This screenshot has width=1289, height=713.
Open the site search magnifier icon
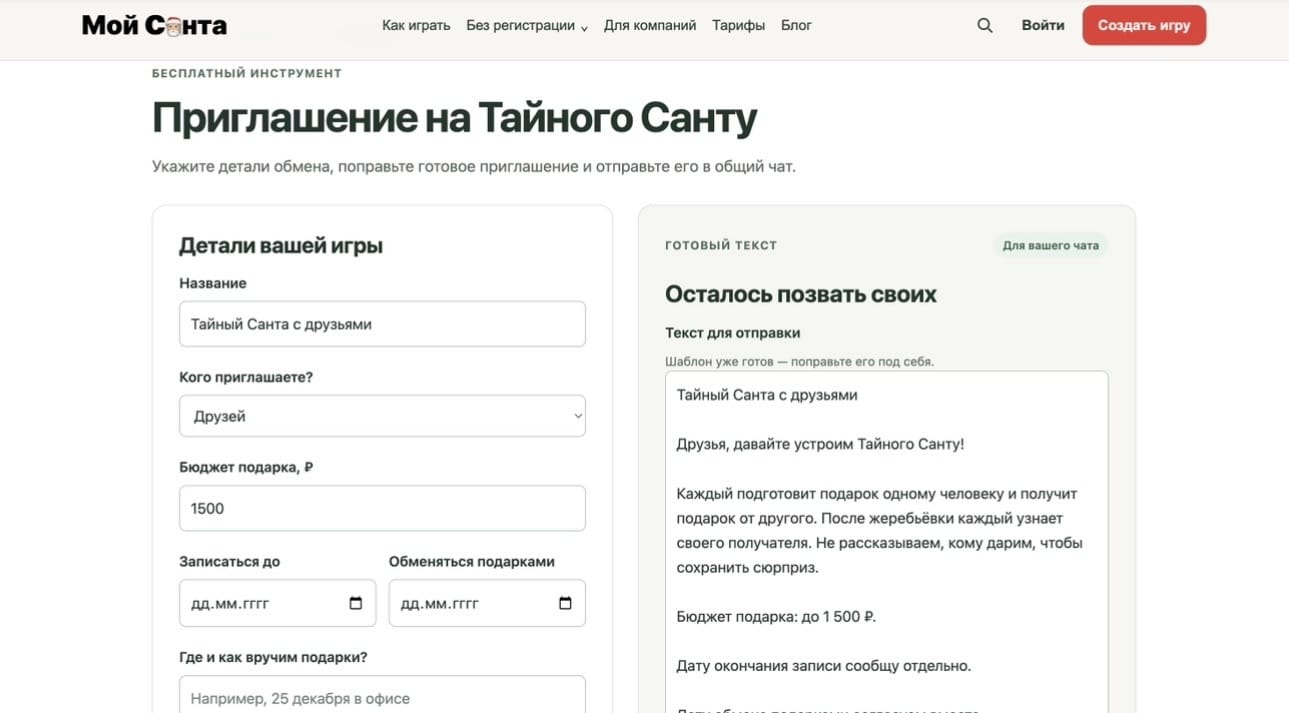pyautogui.click(x=985, y=26)
